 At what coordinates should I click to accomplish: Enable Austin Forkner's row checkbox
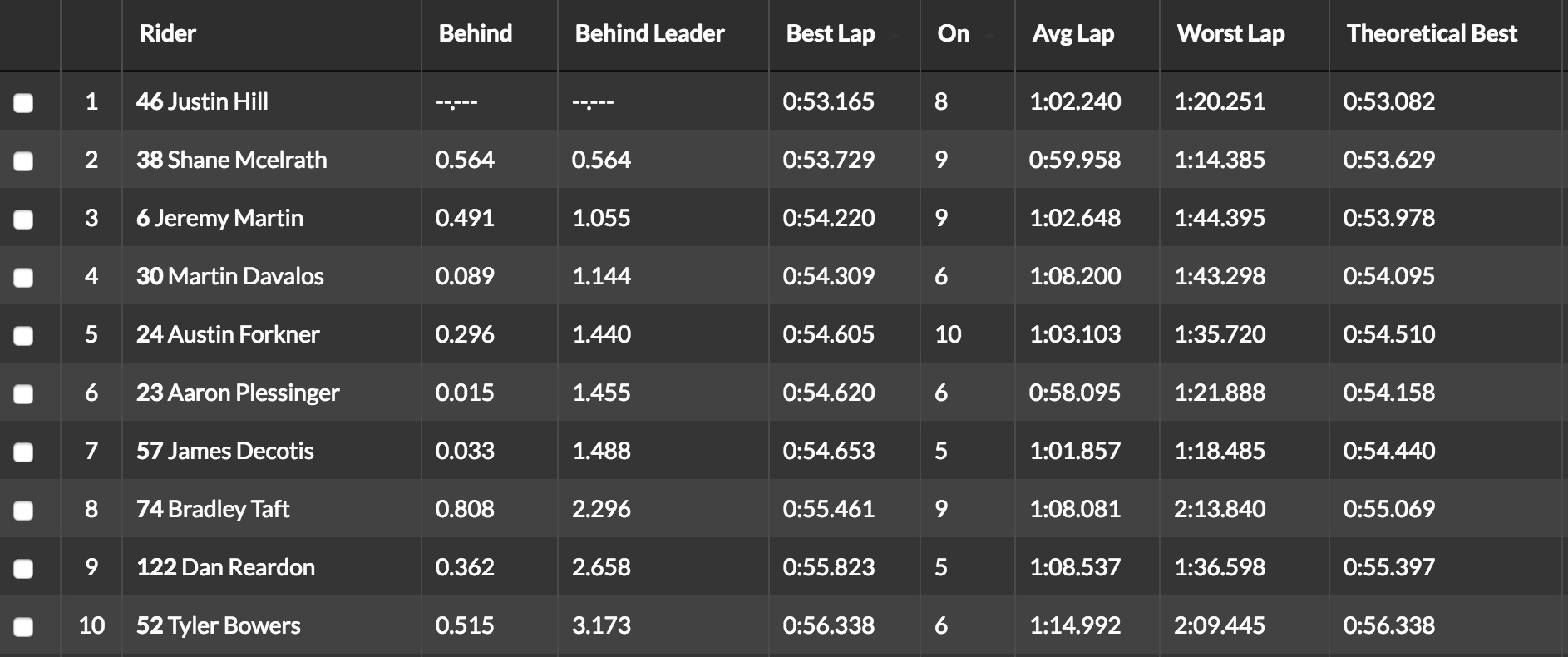click(x=23, y=336)
